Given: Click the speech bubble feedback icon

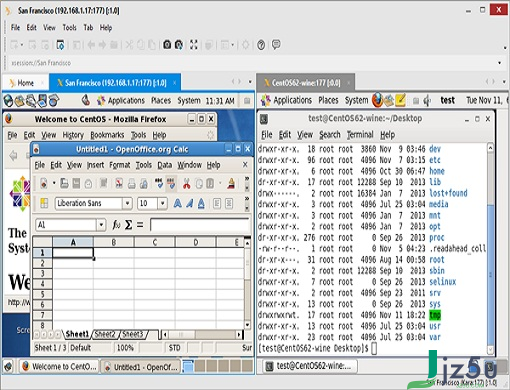Looking at the screenshot, I should coord(276,44).
